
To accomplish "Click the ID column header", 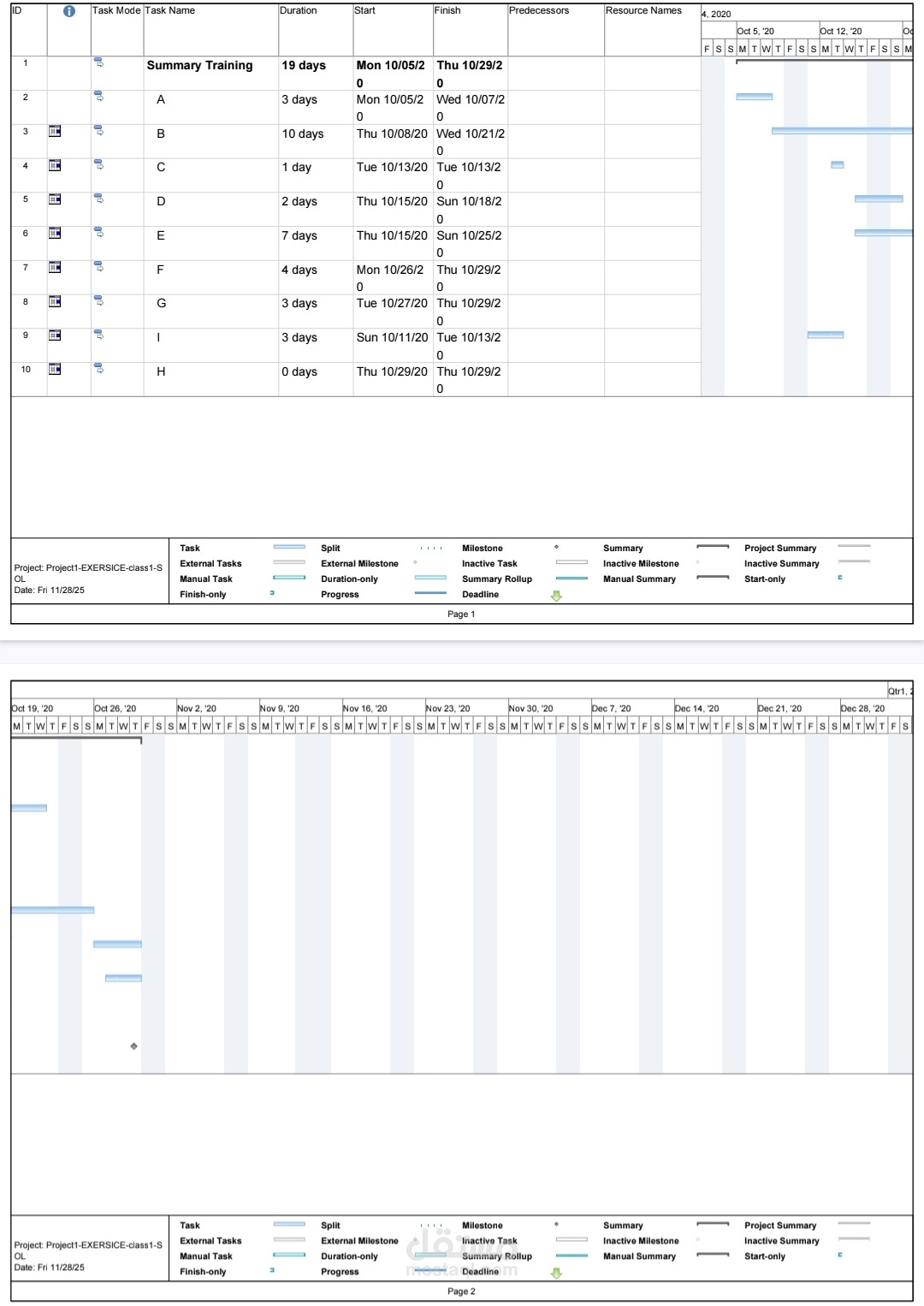I will click(x=28, y=30).
